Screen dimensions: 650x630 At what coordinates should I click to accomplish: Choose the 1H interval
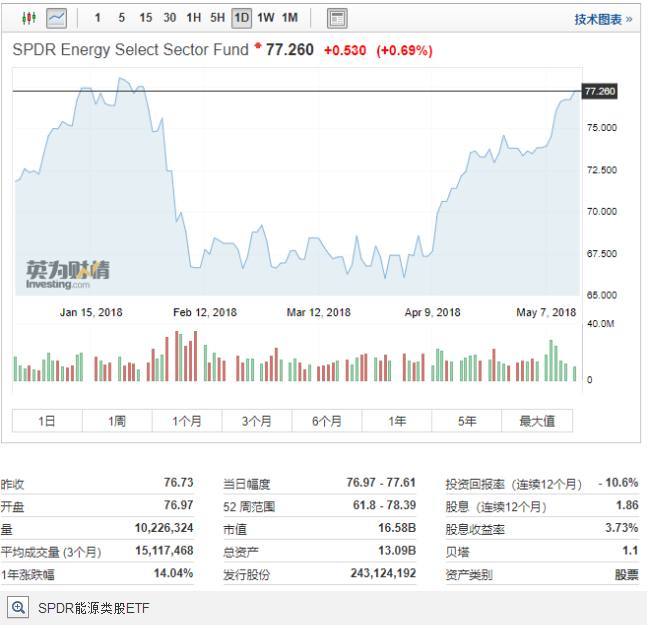point(194,18)
